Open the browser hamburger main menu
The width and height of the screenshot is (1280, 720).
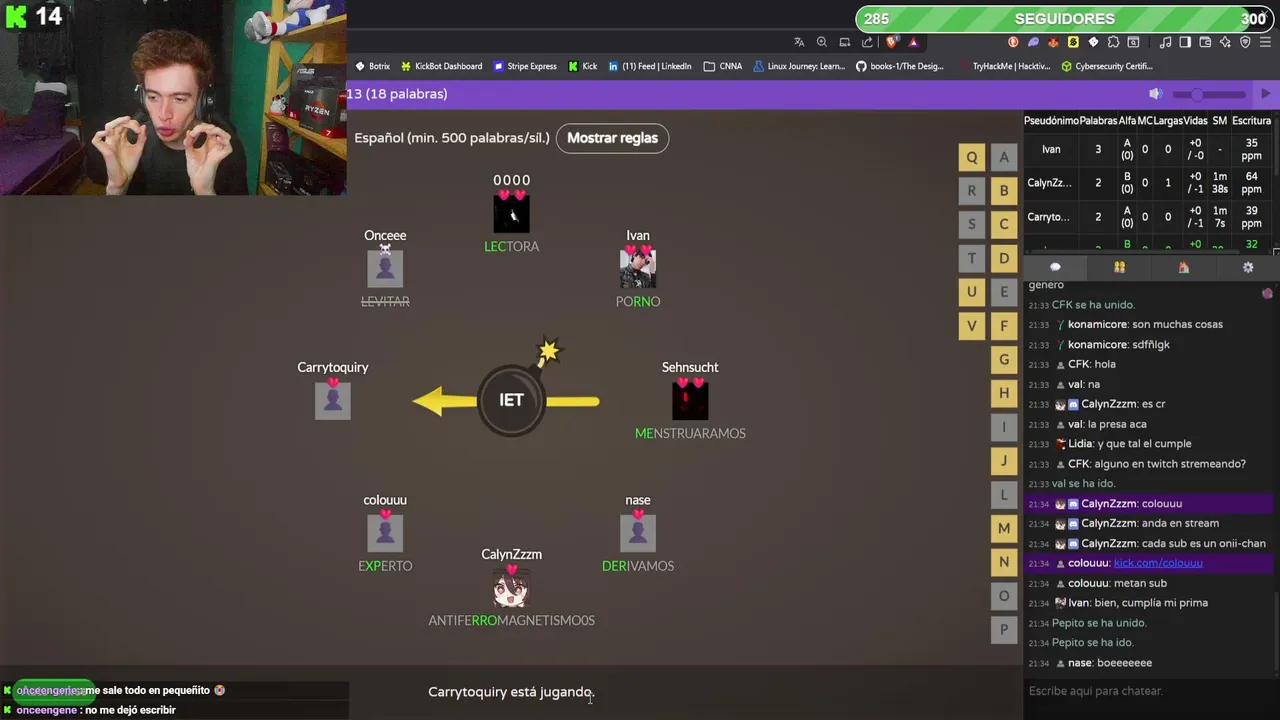pos(1265,42)
